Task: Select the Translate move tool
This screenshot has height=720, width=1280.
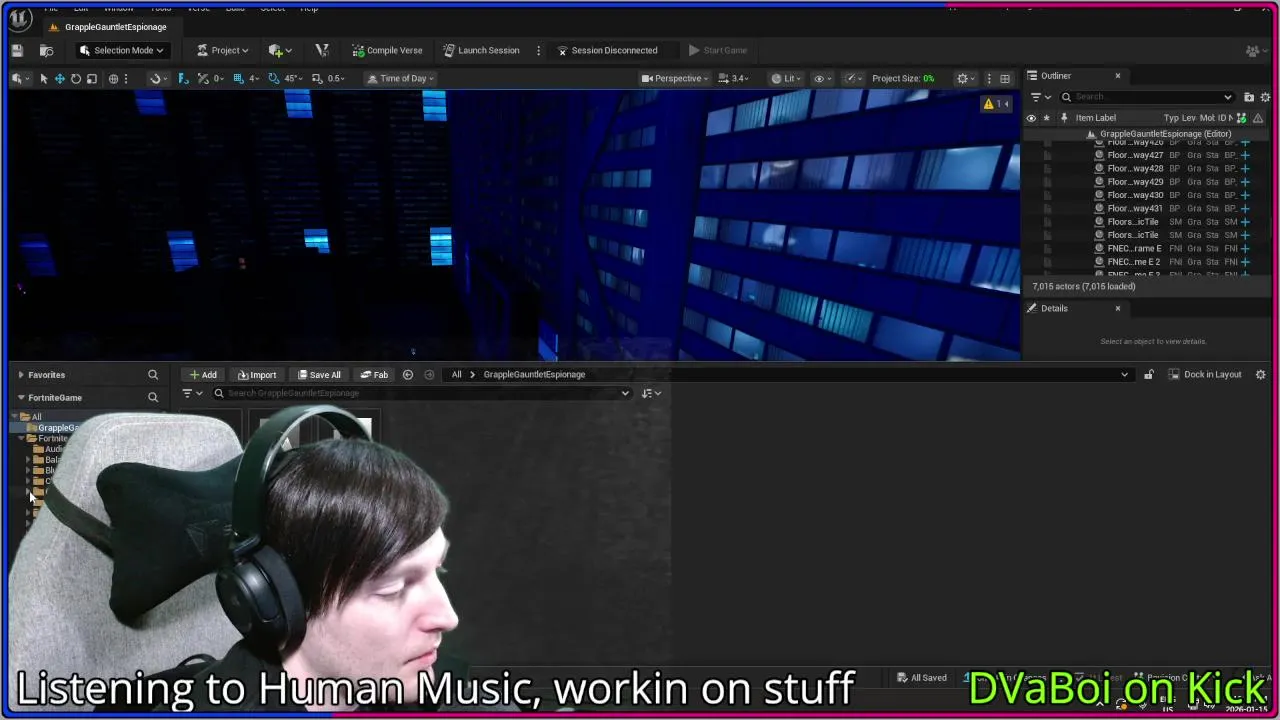Action: pos(59,78)
